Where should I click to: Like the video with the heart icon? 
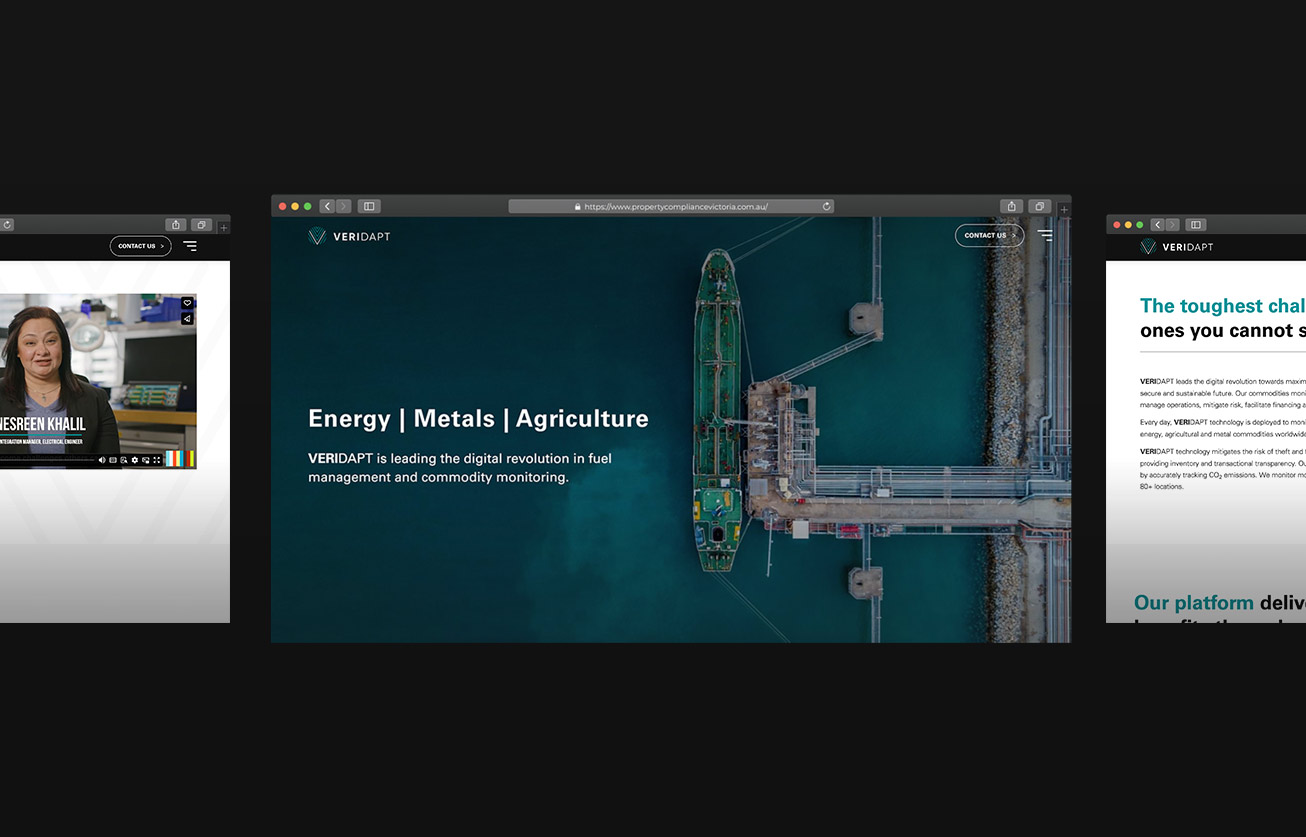click(187, 303)
